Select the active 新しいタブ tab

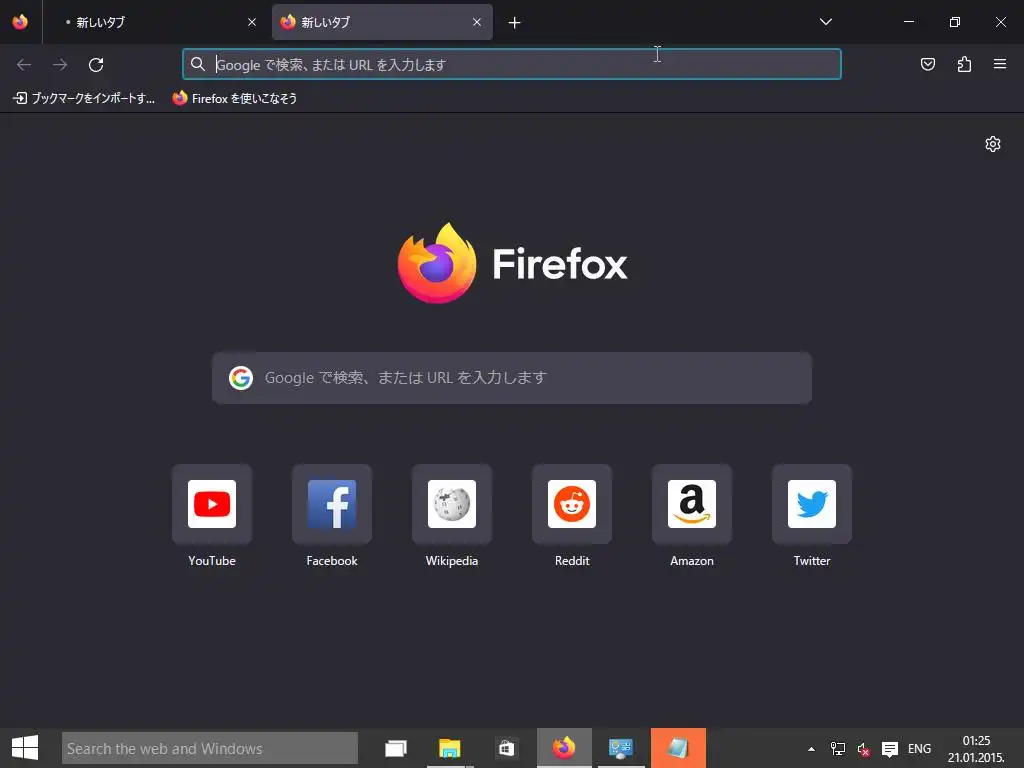[x=382, y=22]
